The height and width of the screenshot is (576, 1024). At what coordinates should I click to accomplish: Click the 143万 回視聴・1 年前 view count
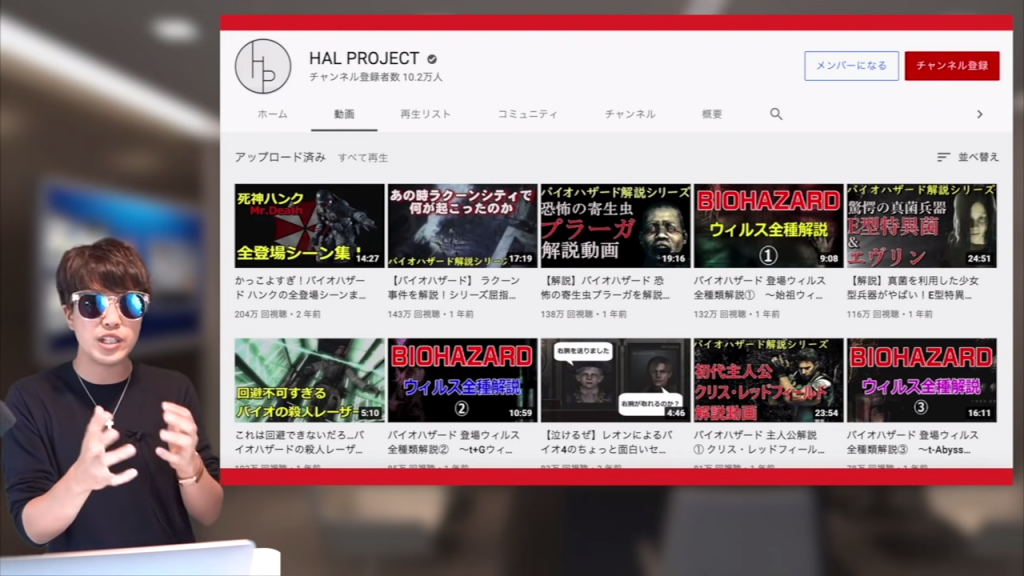[431, 314]
